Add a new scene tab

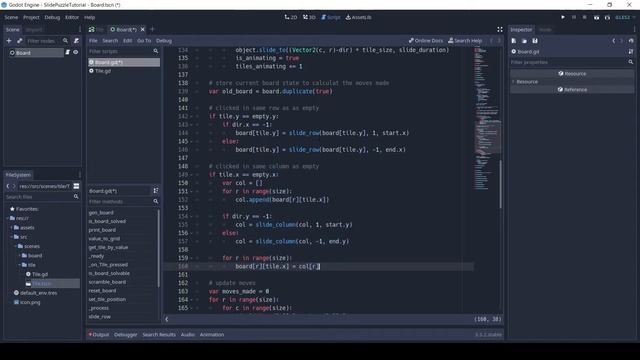click(152, 29)
